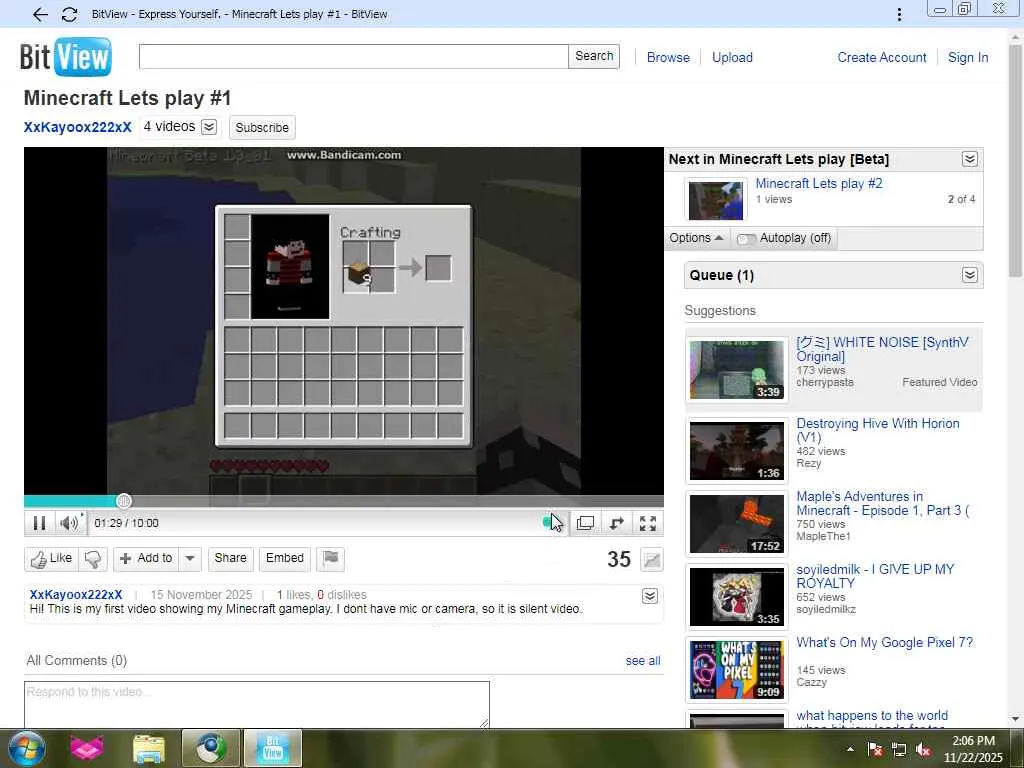The width and height of the screenshot is (1024, 768).
Task: Click the search input field
Action: tap(353, 56)
